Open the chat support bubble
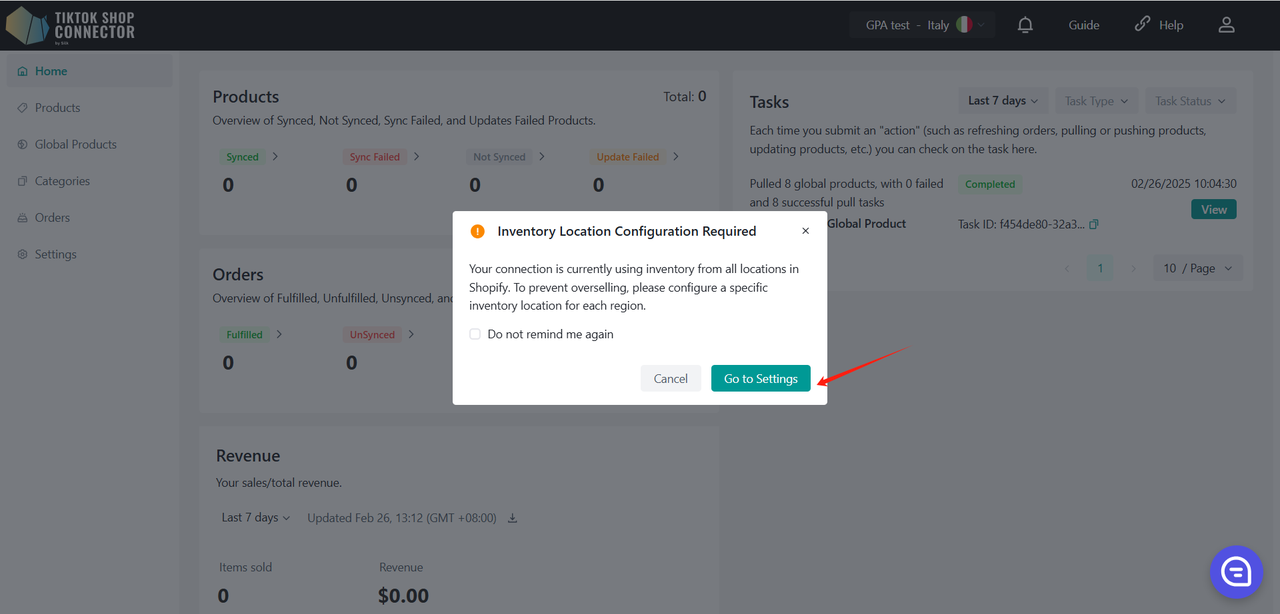The height and width of the screenshot is (614, 1280). [x=1236, y=571]
